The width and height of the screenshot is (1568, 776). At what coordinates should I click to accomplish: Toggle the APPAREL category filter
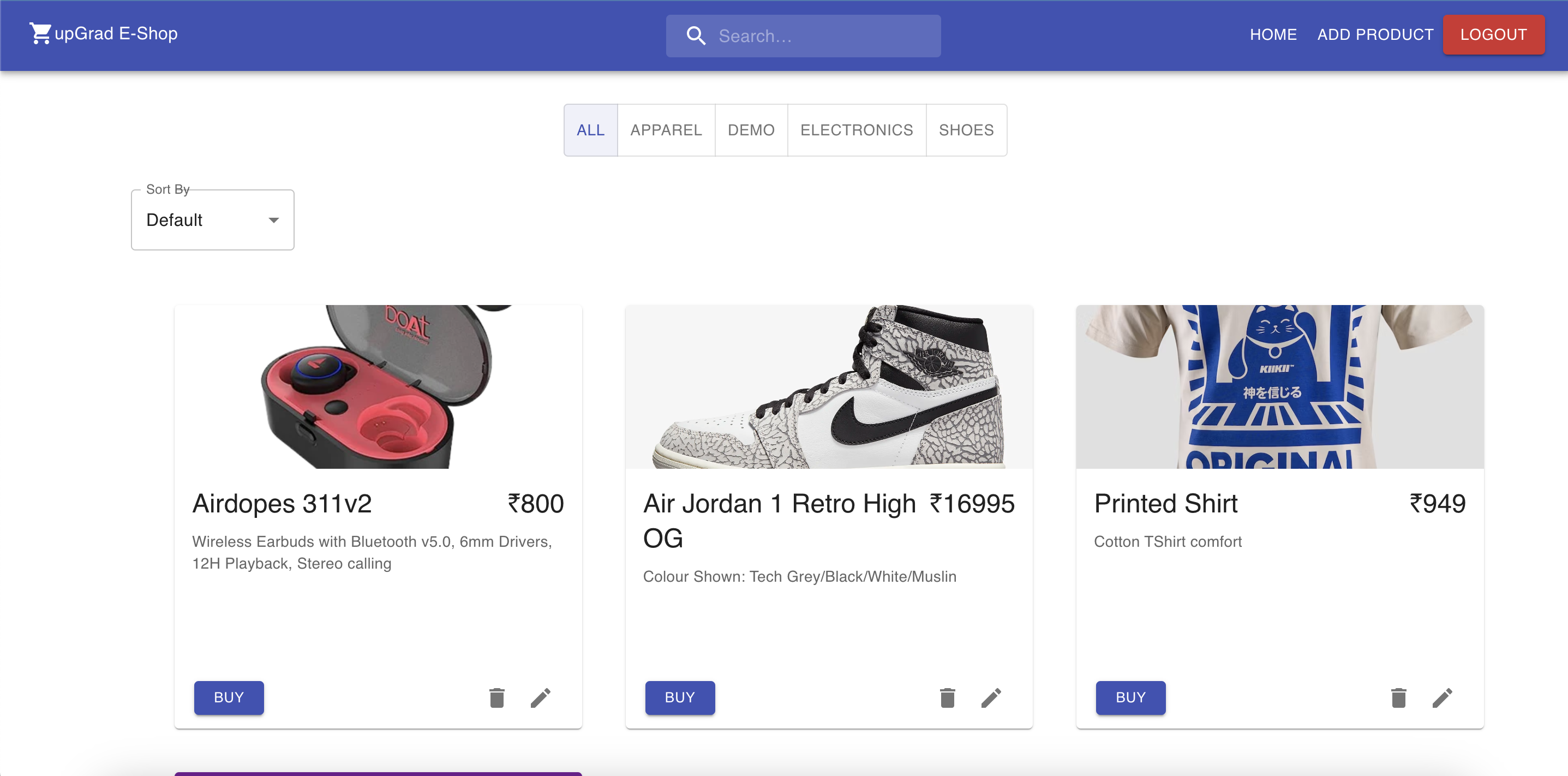(666, 130)
